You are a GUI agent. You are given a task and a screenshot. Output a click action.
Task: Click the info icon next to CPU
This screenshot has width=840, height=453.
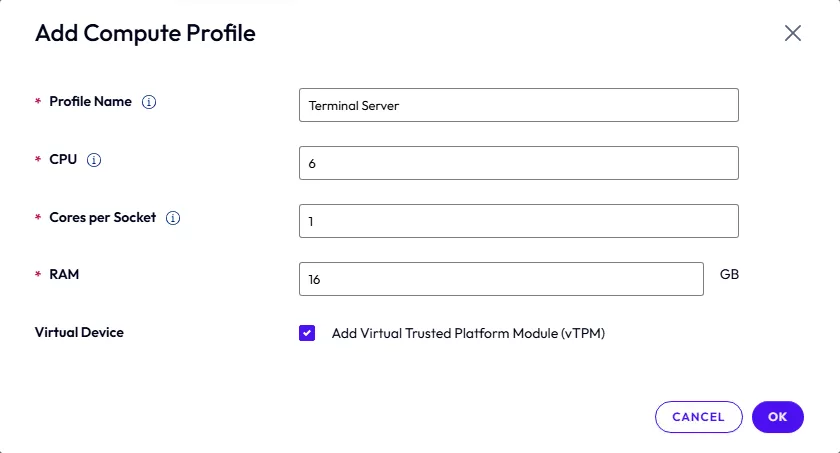tap(96, 160)
